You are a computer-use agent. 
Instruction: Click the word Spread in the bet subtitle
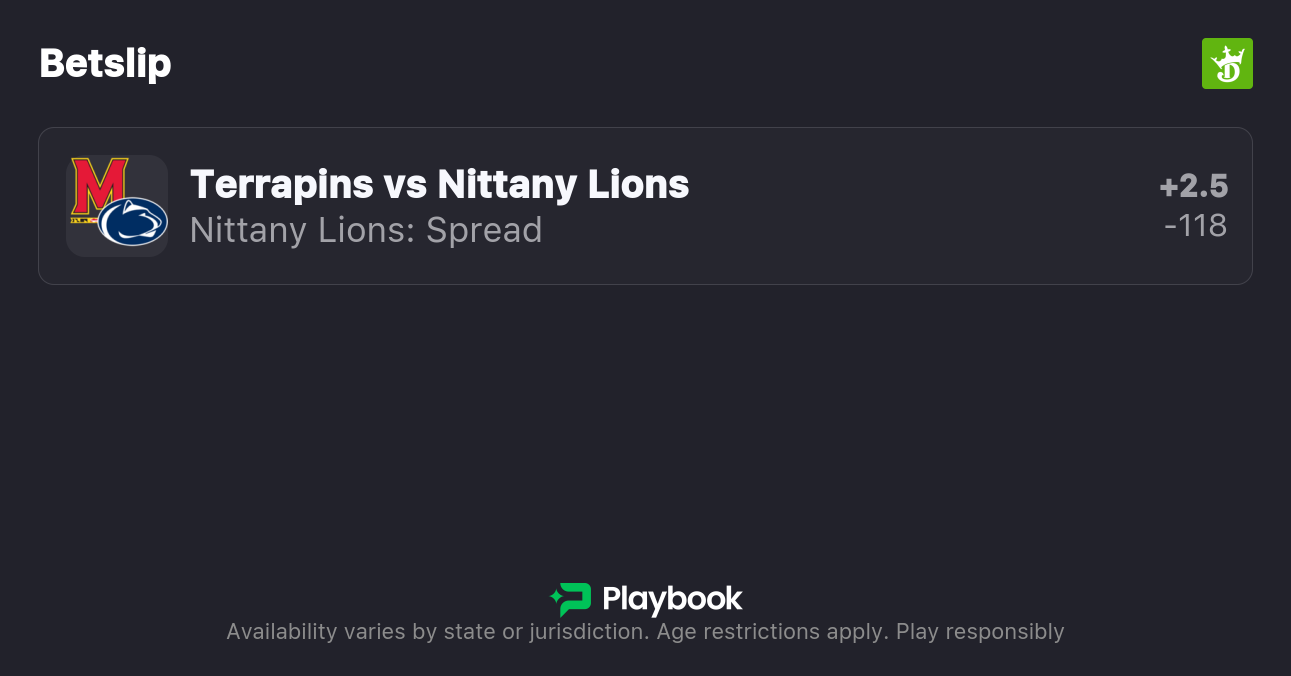click(x=484, y=230)
